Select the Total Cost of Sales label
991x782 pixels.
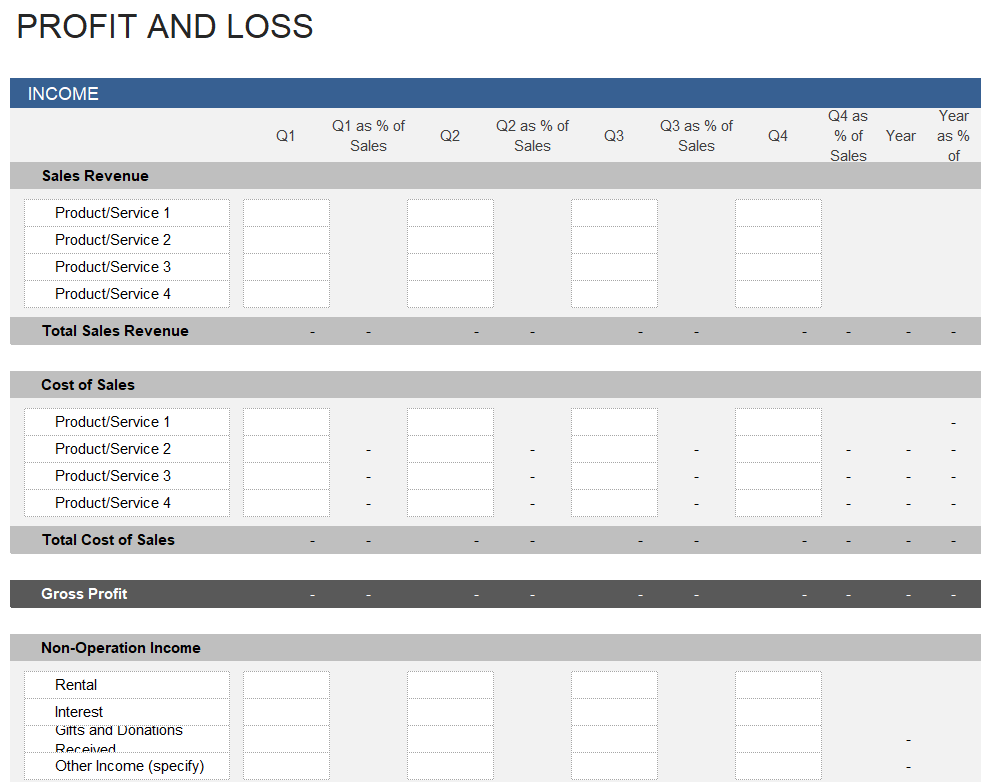point(108,540)
